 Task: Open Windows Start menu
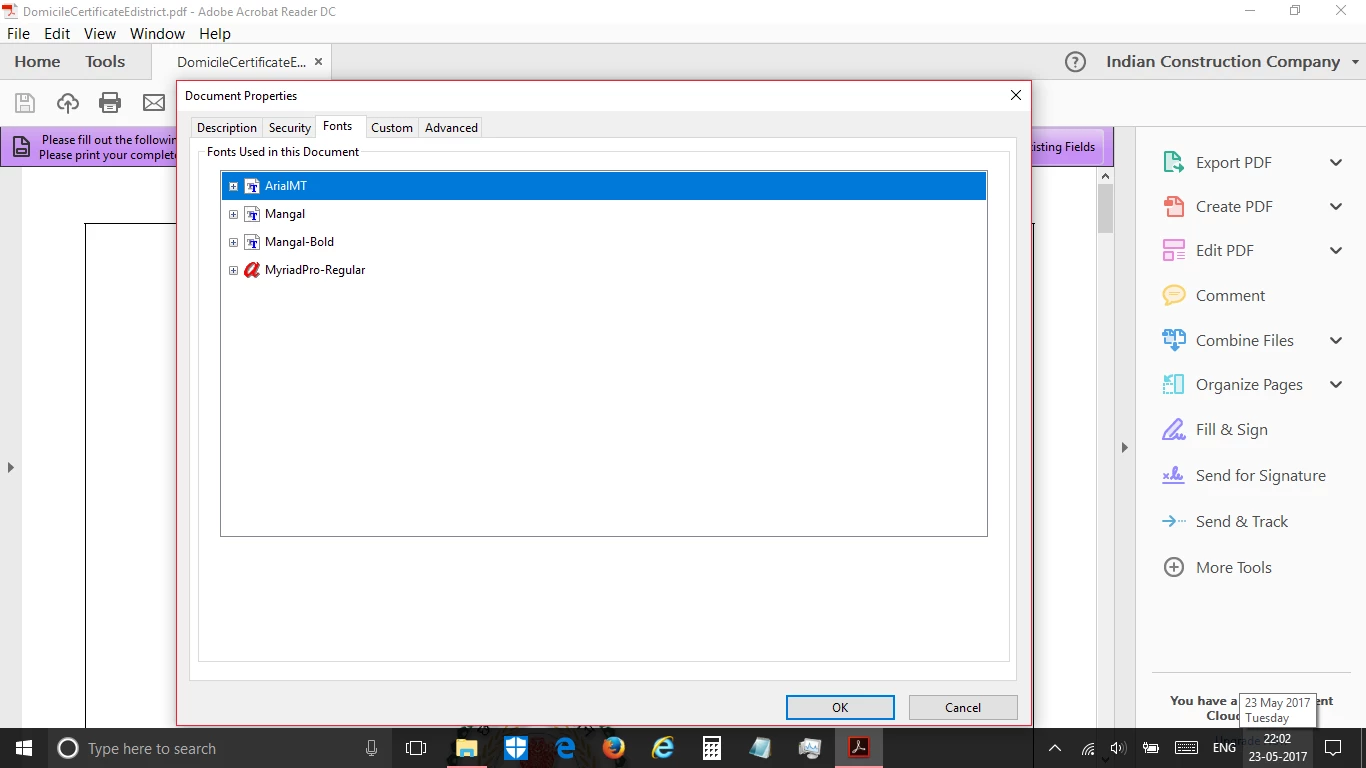point(23,748)
